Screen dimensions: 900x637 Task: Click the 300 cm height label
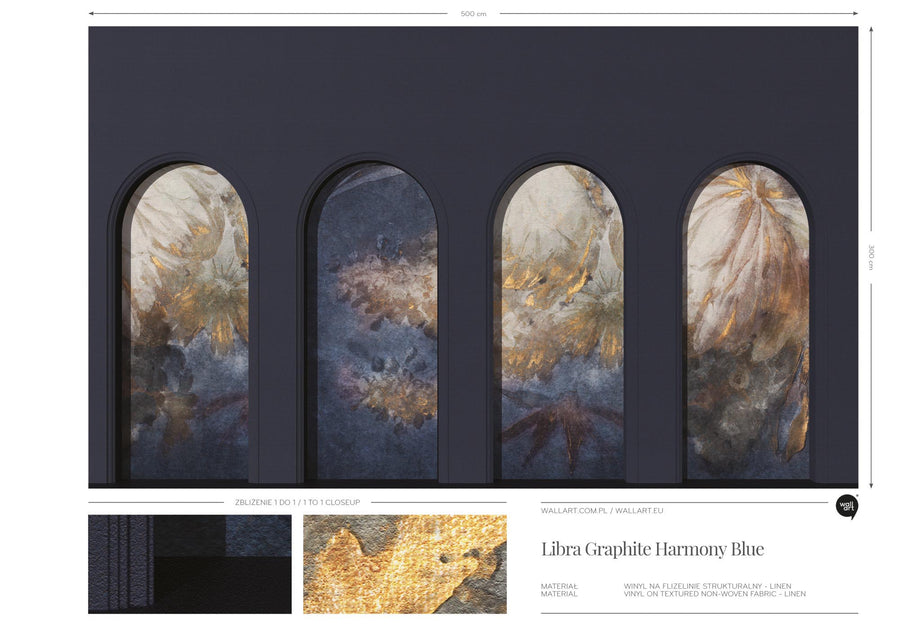(x=871, y=257)
